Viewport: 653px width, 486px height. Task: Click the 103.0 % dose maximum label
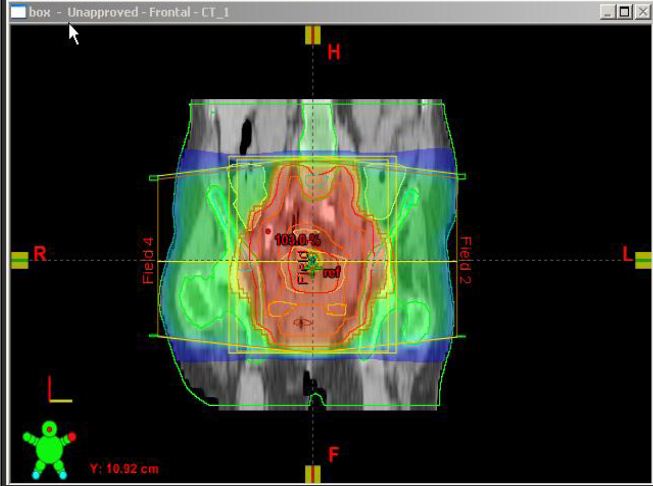pyautogui.click(x=297, y=239)
